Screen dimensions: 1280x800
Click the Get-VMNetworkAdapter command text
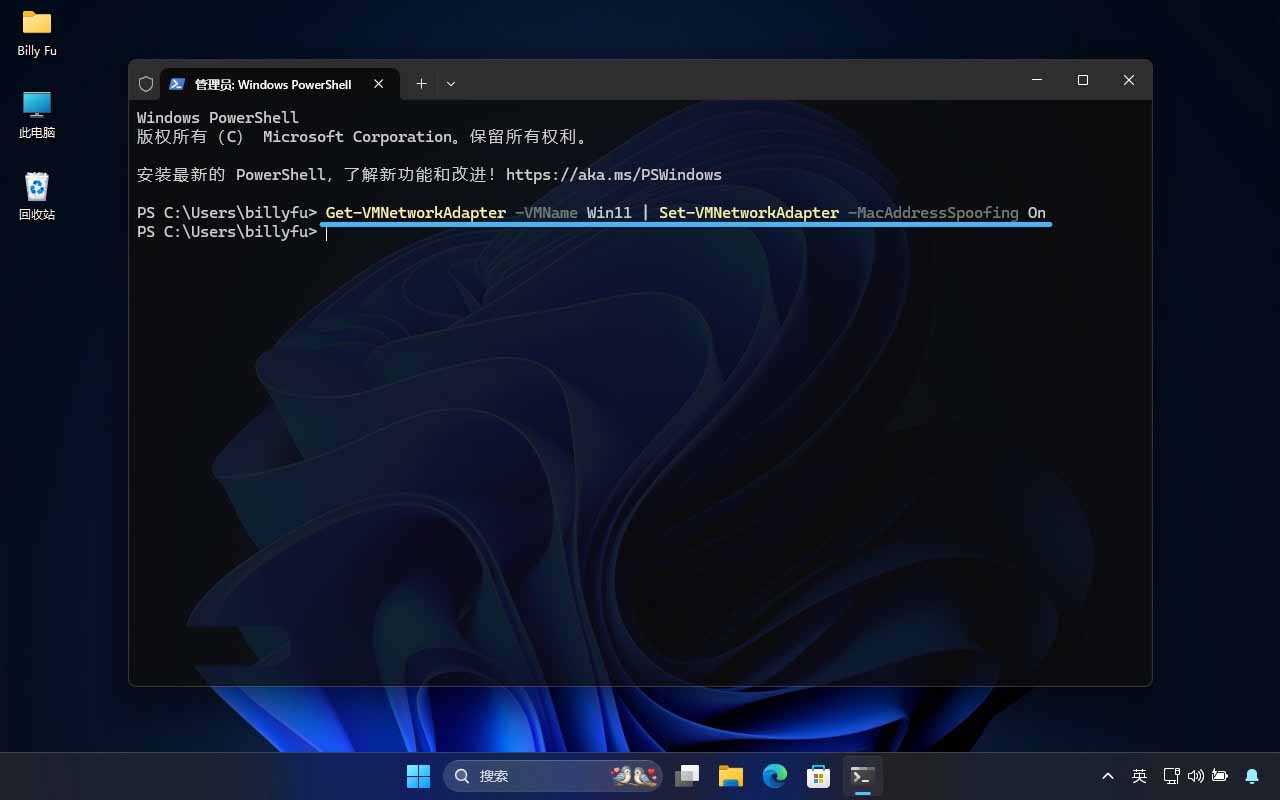pyautogui.click(x=416, y=213)
